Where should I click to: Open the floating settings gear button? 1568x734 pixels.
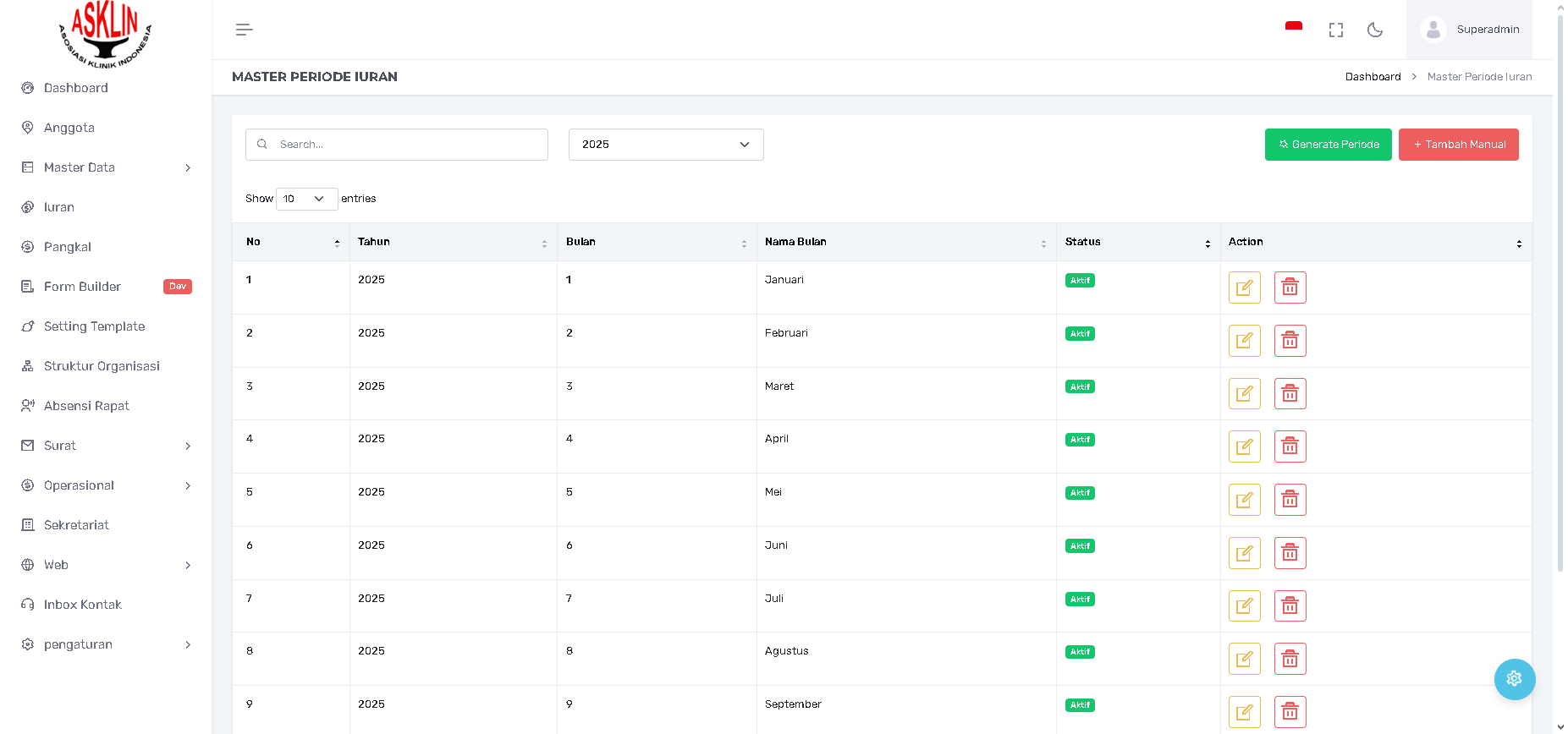click(1514, 678)
